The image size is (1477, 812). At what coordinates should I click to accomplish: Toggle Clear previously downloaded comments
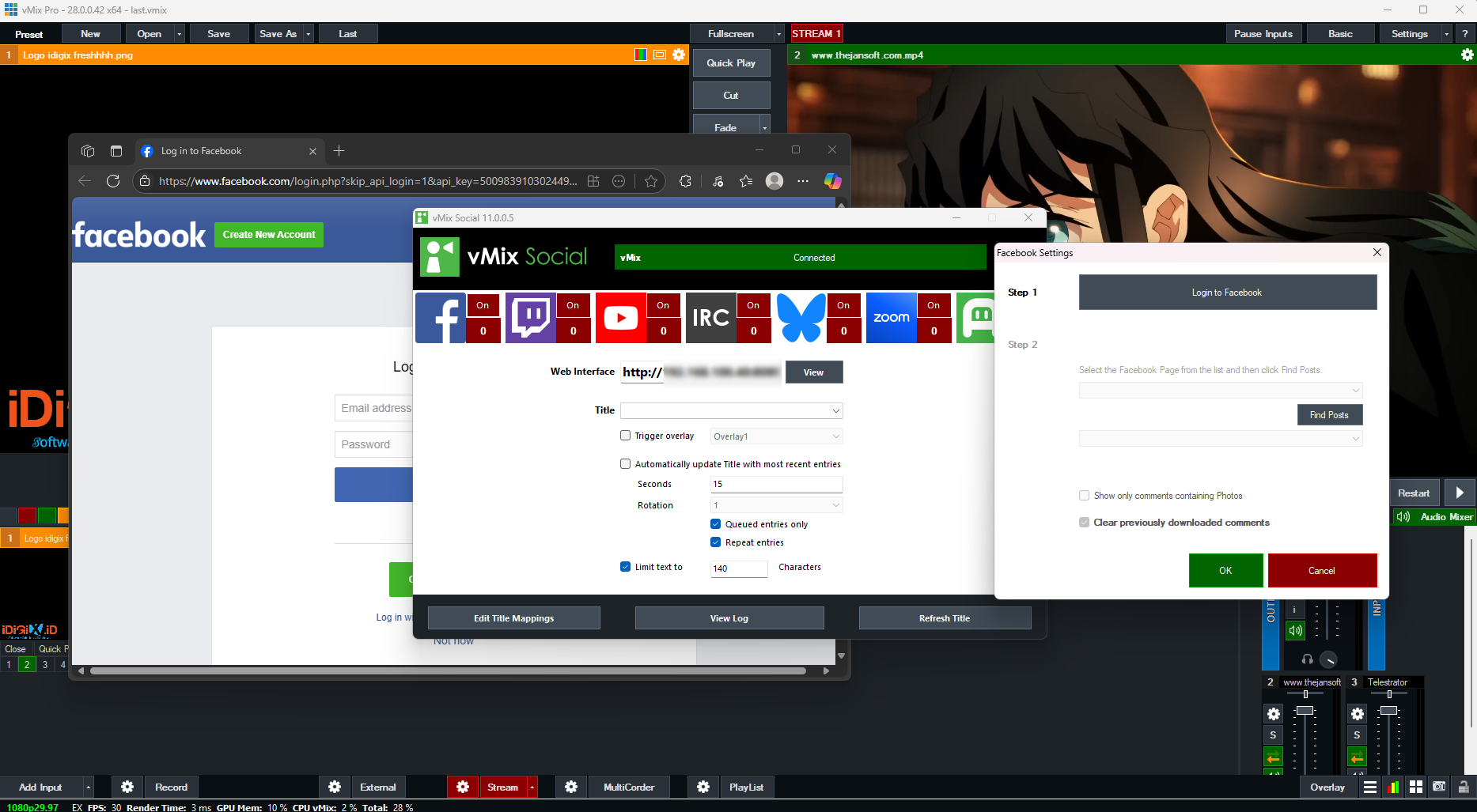tap(1085, 523)
